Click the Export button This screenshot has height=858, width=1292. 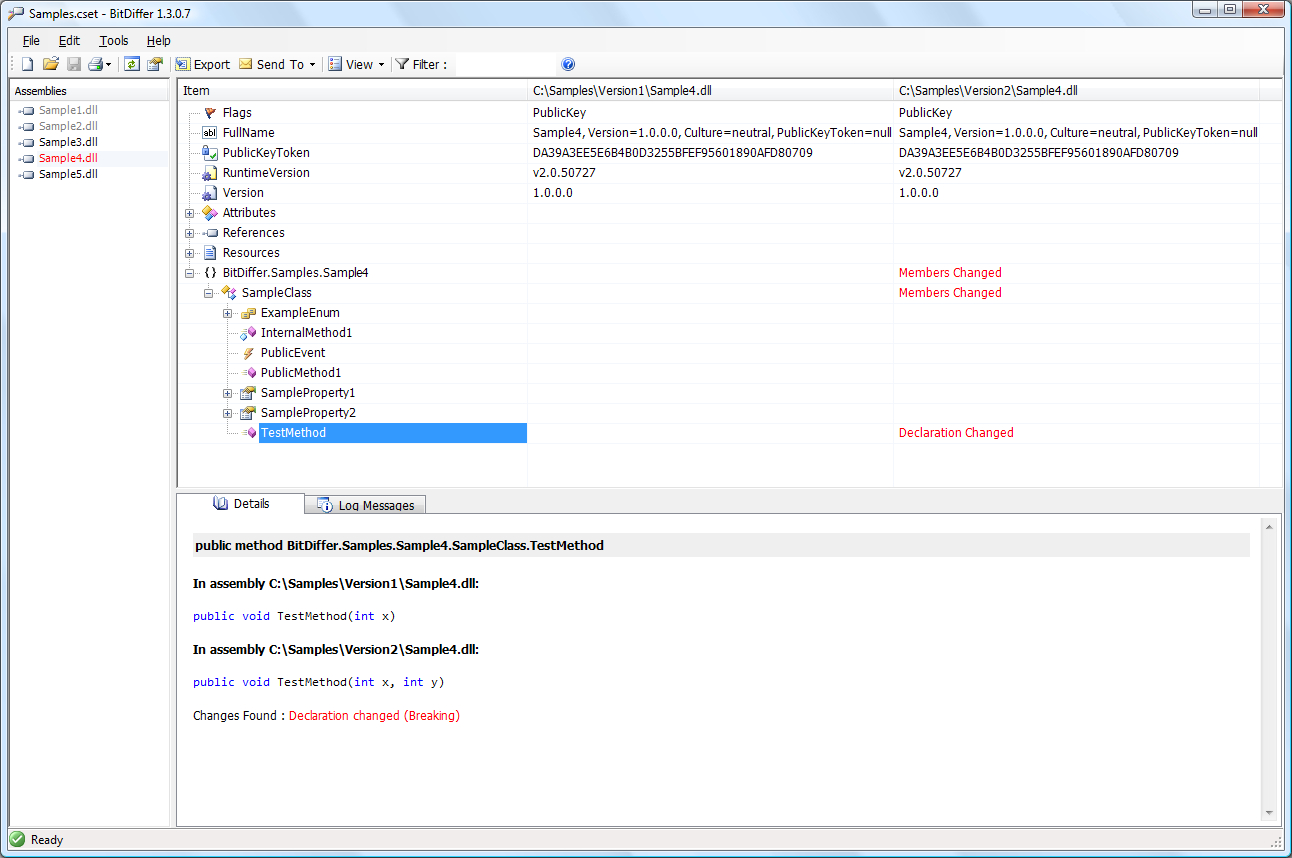click(203, 64)
